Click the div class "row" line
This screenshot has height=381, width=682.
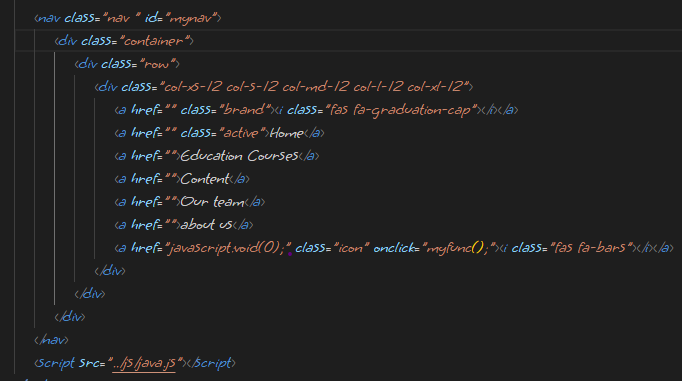coord(127,64)
